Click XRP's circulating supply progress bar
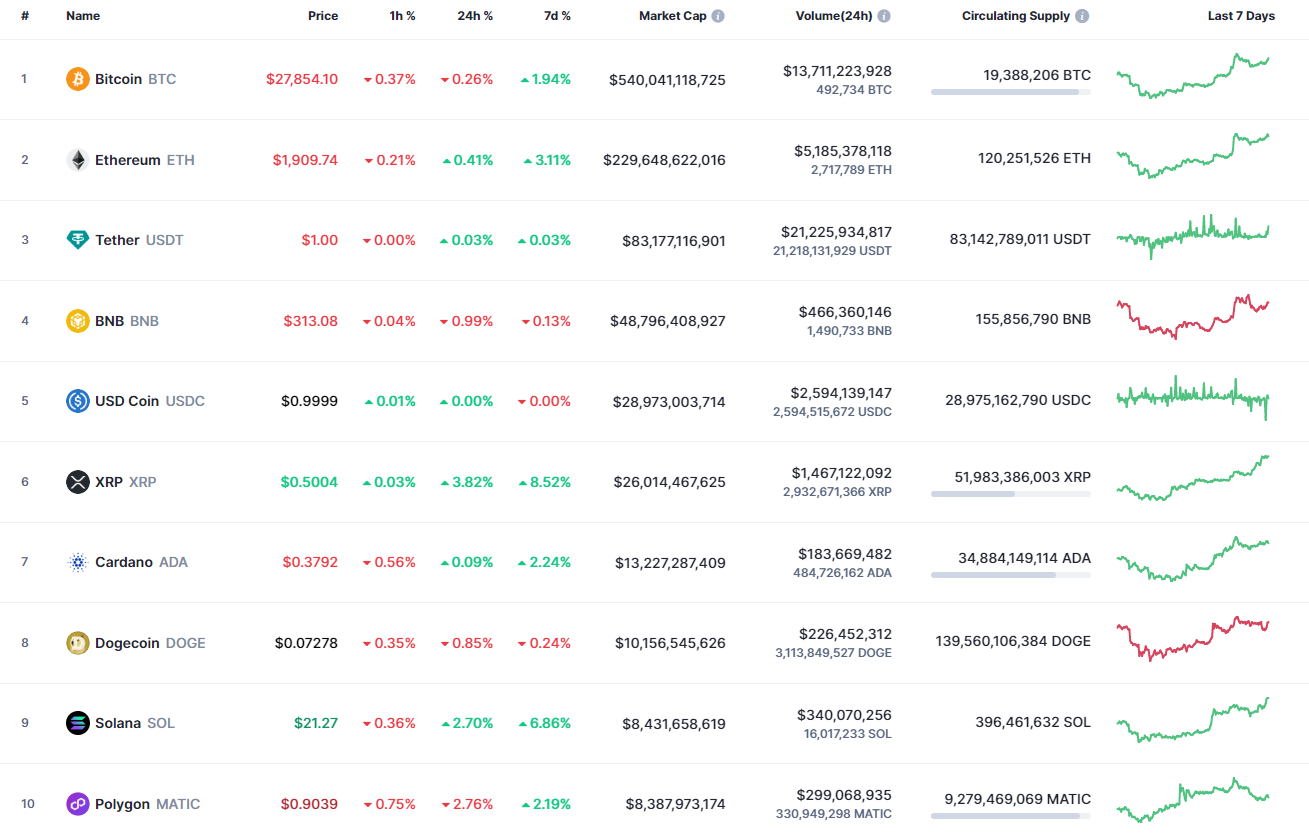 click(x=1010, y=493)
